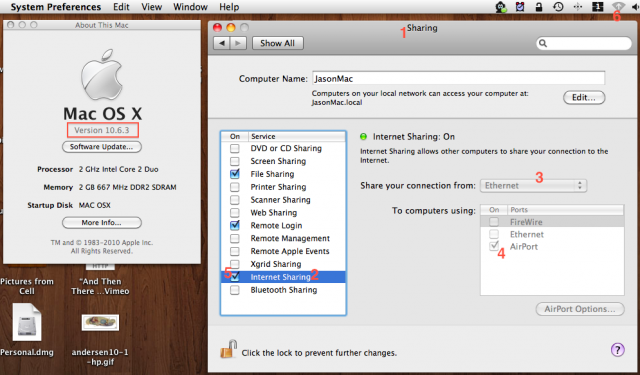The image size is (640, 375).
Task: Click the MAC OSX startup disk value
Action: point(95,205)
